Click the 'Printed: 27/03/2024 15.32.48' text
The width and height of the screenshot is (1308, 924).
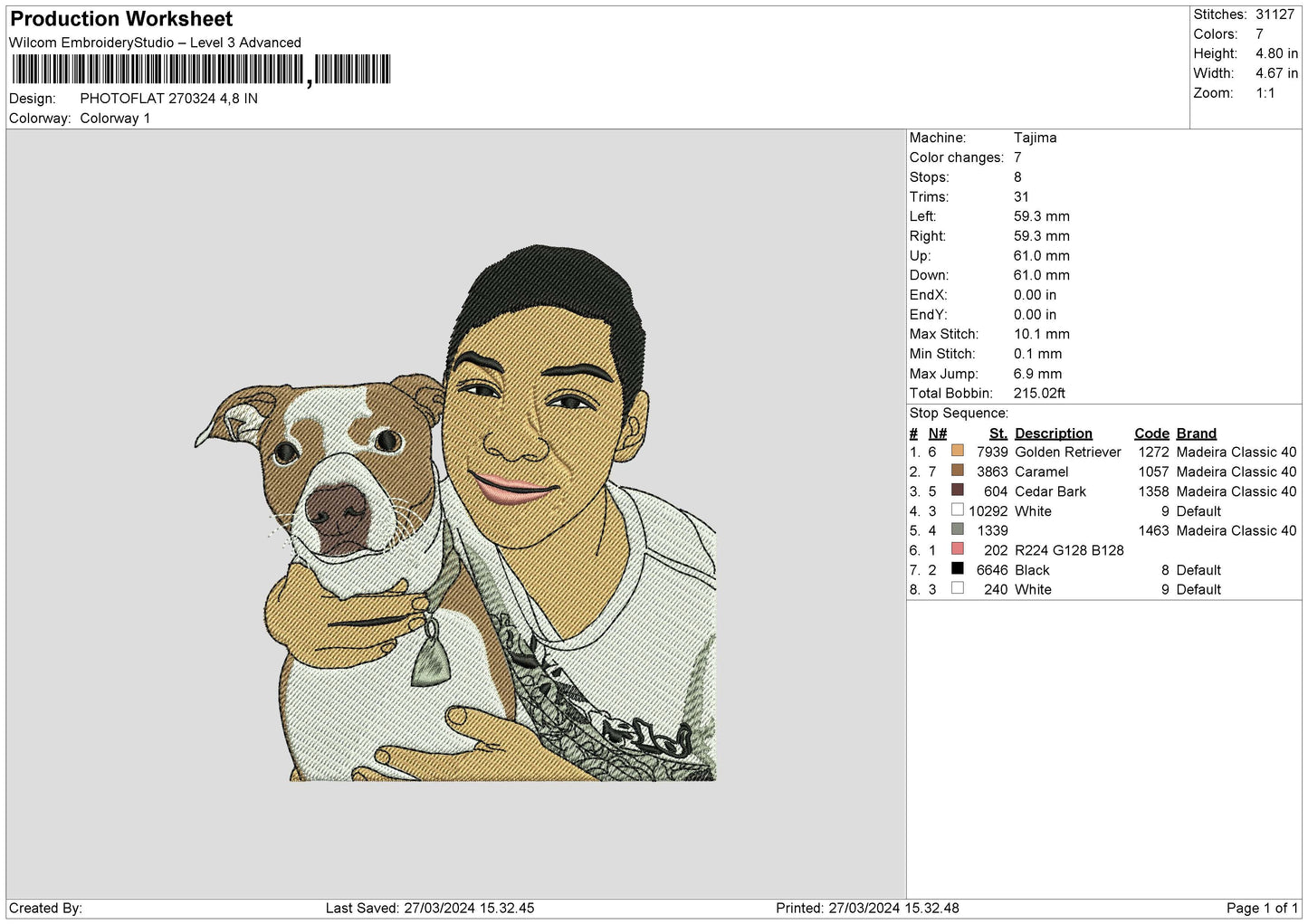(867, 908)
